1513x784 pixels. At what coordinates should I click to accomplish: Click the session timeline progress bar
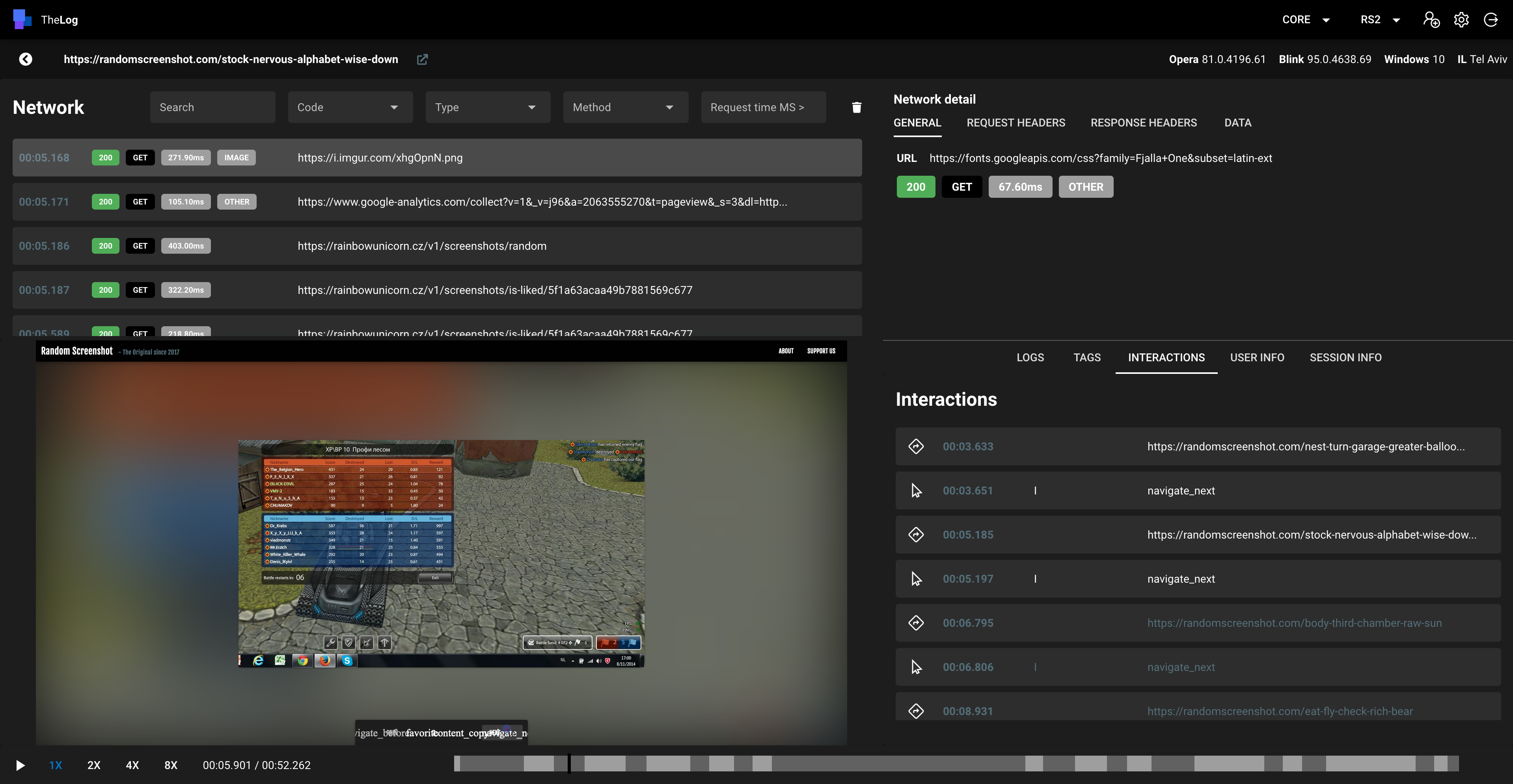click(956, 764)
